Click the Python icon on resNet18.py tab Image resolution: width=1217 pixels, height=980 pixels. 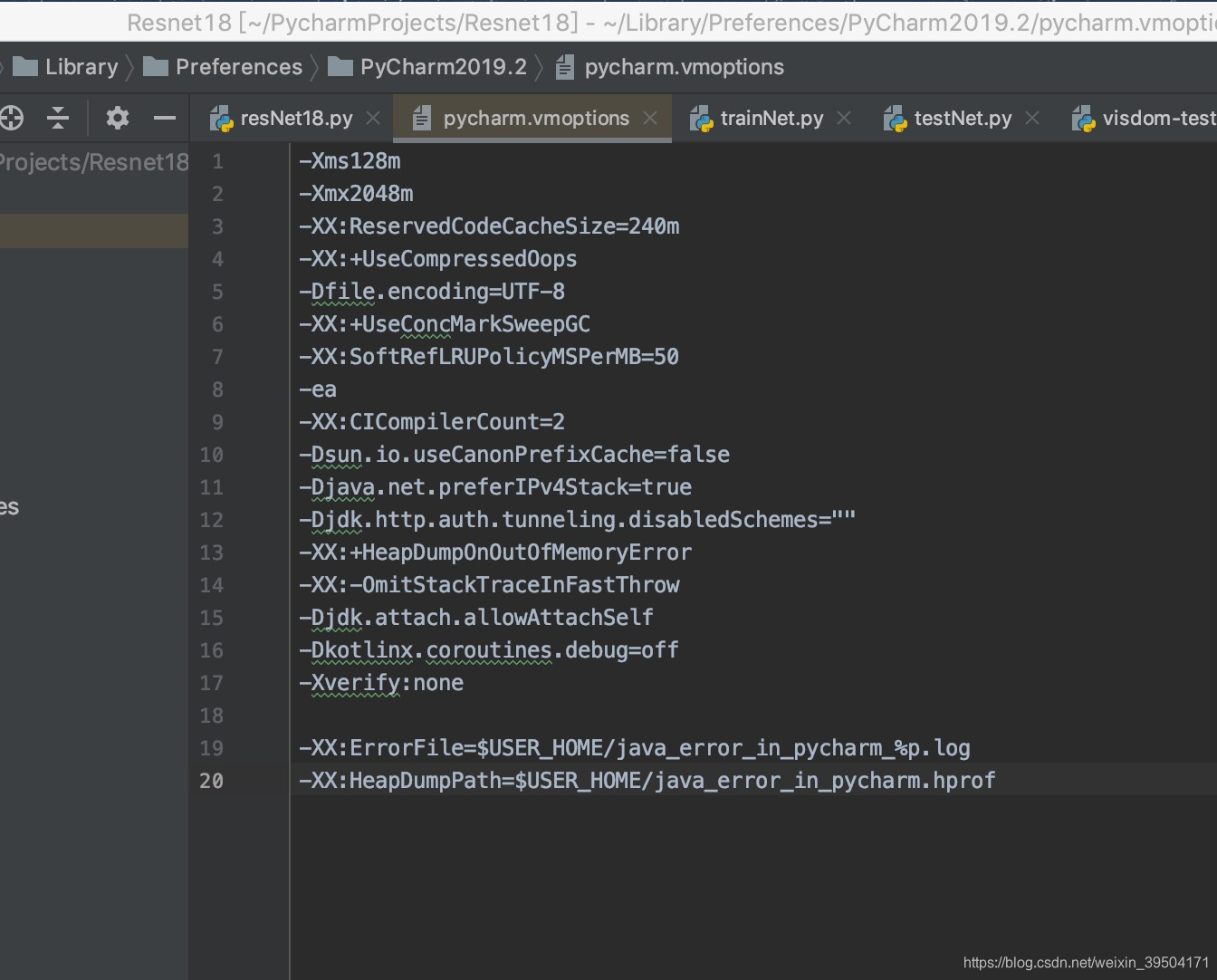[x=220, y=118]
